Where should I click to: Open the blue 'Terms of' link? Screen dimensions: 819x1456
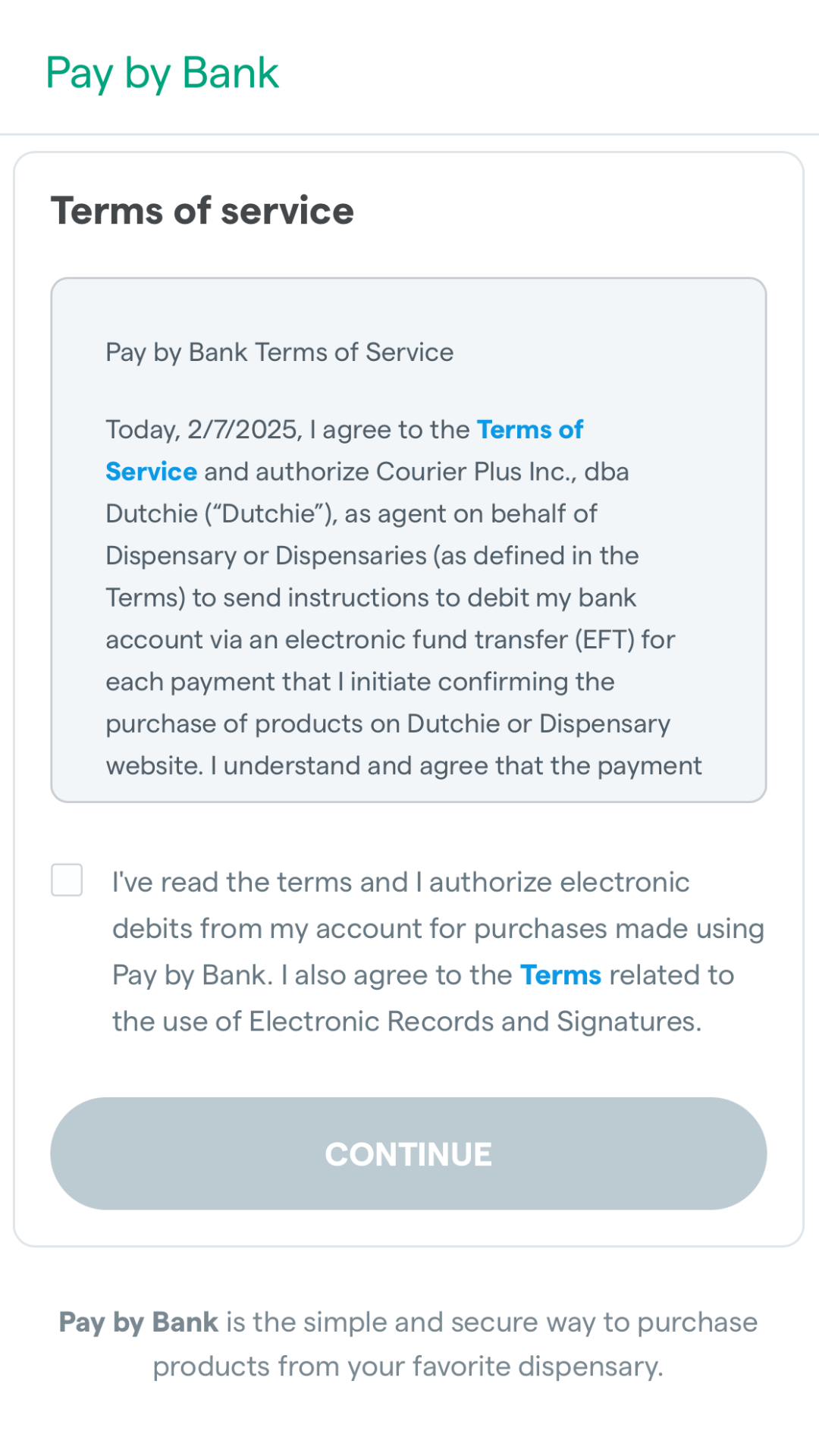pyautogui.click(x=530, y=429)
